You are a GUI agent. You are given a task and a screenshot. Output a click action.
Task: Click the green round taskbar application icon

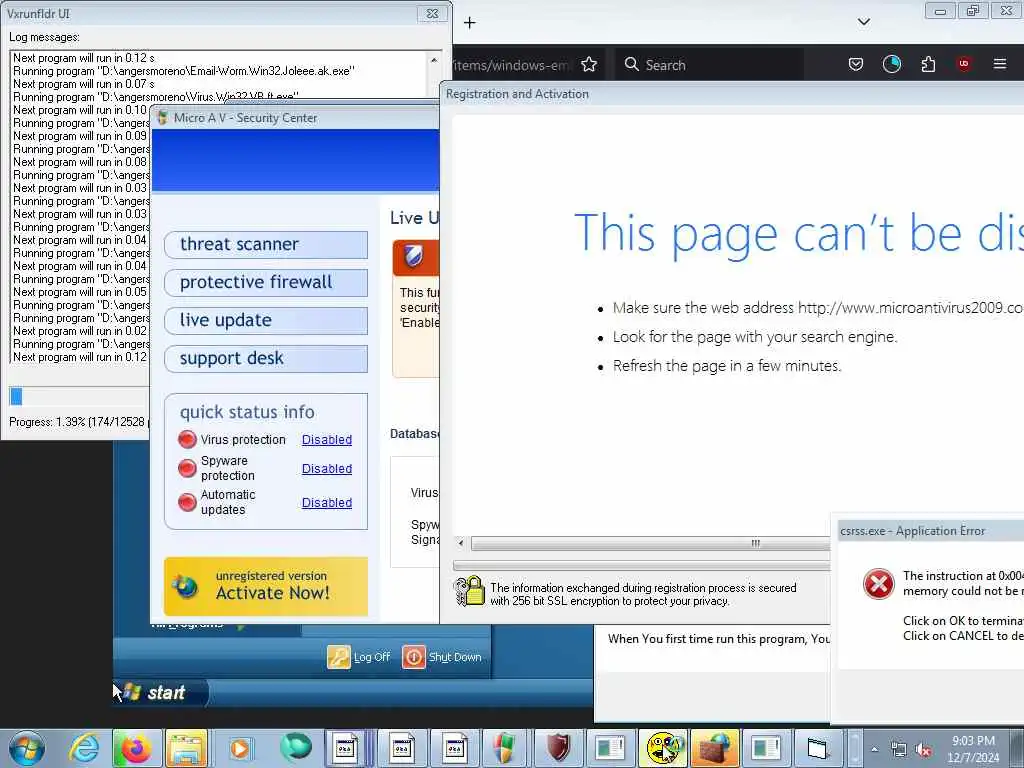296,748
